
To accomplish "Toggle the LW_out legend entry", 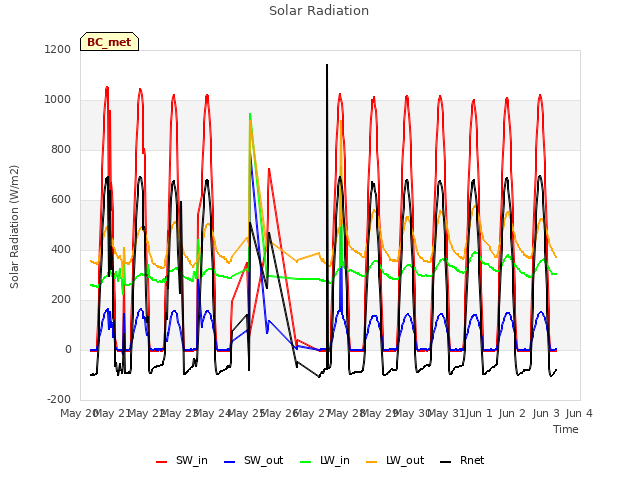I will [x=395, y=461].
